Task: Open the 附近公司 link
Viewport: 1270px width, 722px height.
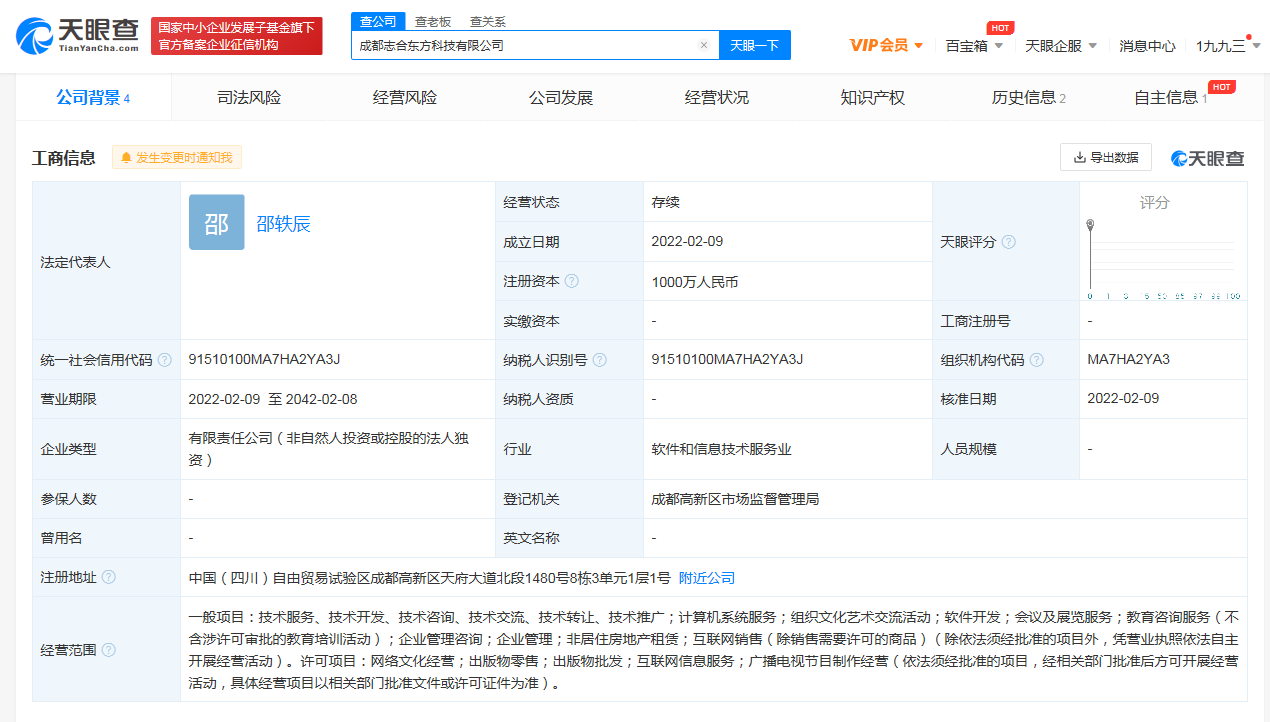Action: [x=707, y=578]
